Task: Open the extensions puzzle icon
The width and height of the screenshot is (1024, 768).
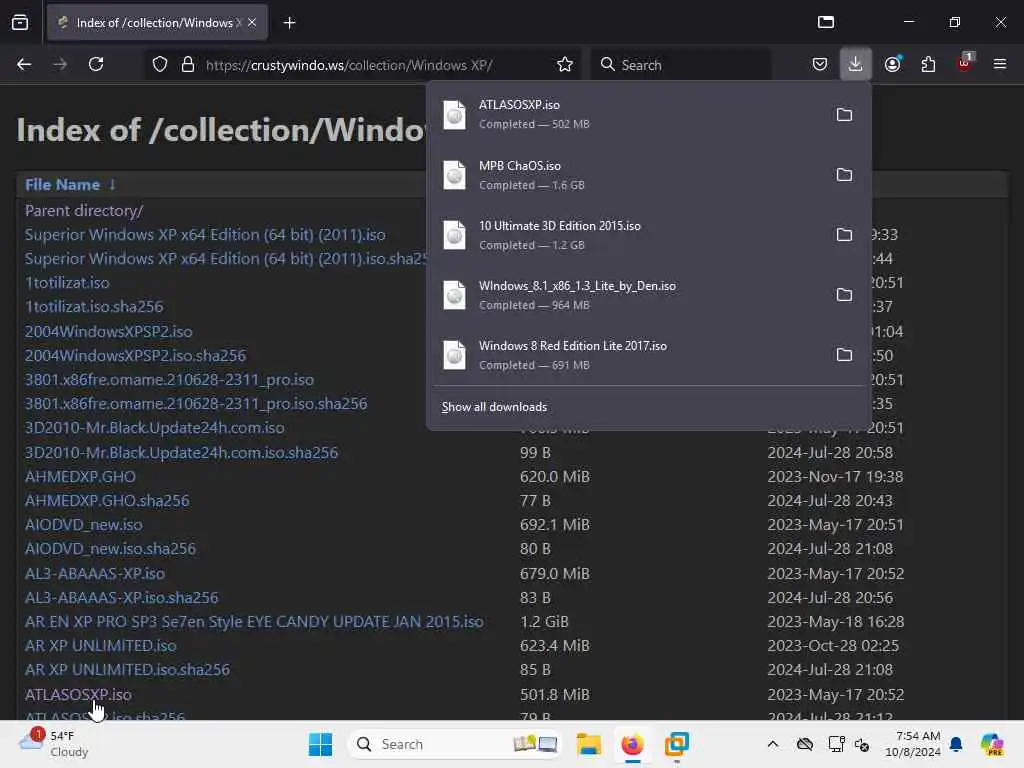Action: 928,64
